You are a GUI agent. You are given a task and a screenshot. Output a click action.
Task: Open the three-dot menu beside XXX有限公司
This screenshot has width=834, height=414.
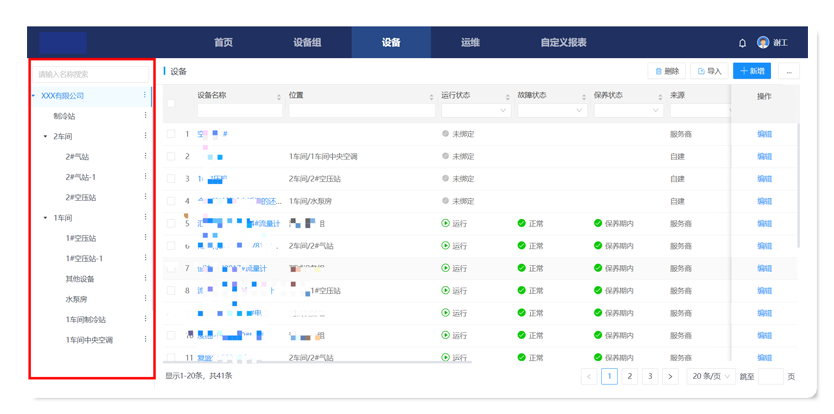pyautogui.click(x=145, y=96)
